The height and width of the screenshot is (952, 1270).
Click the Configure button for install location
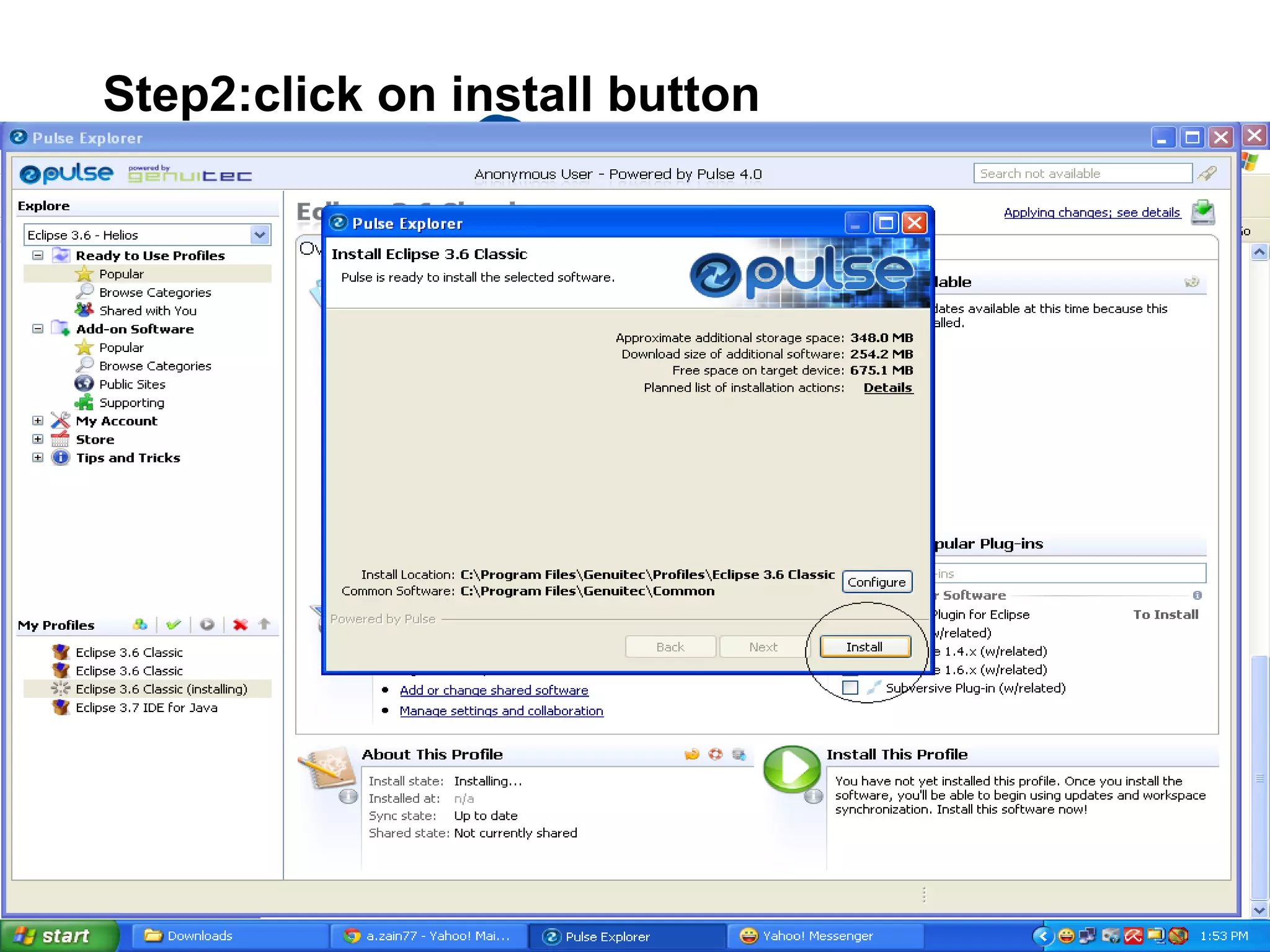[x=877, y=582]
